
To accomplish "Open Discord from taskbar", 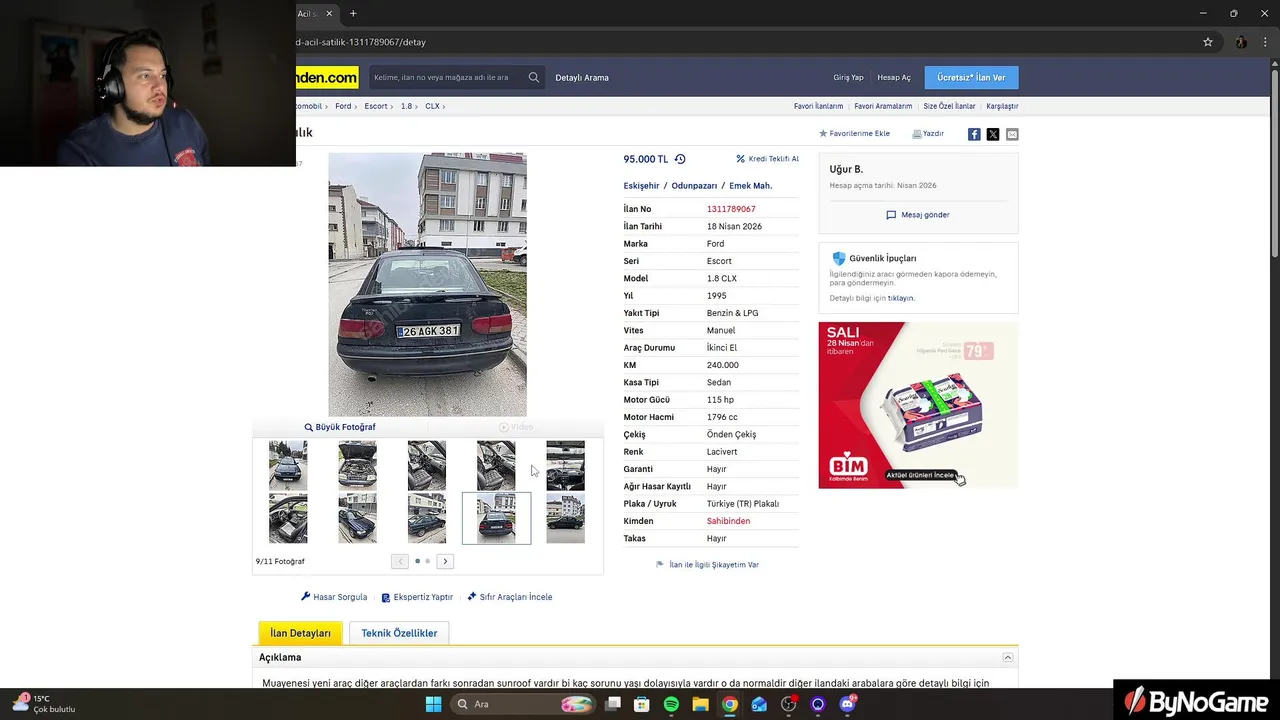I will coord(848,704).
